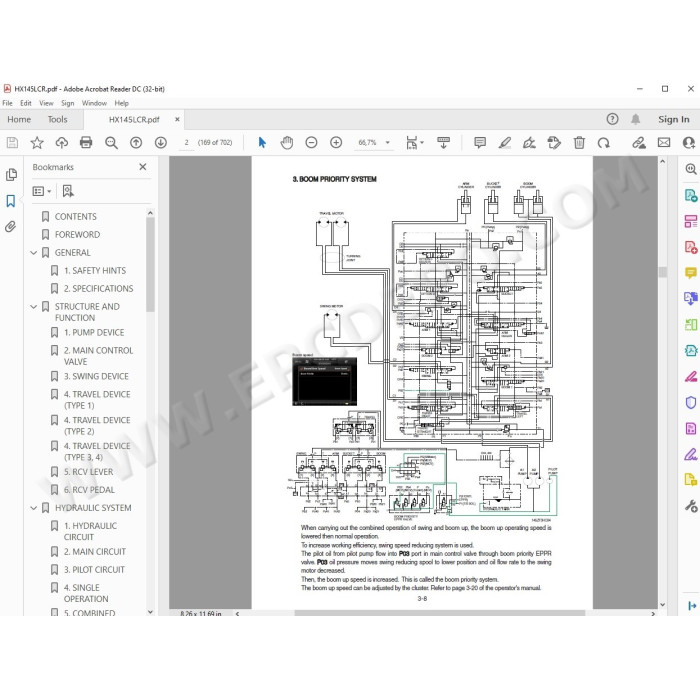Open the Help menu
The width and height of the screenshot is (700, 700).
pos(121,103)
